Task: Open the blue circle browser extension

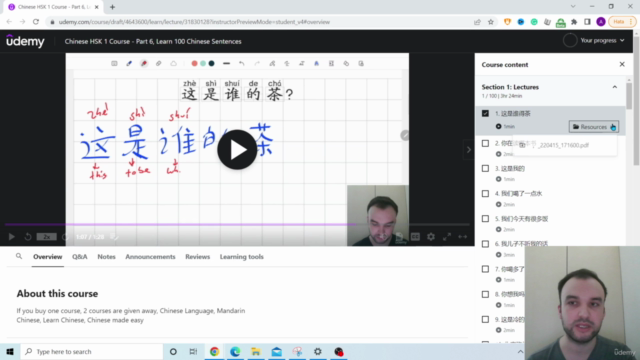Action: click(x=521, y=22)
